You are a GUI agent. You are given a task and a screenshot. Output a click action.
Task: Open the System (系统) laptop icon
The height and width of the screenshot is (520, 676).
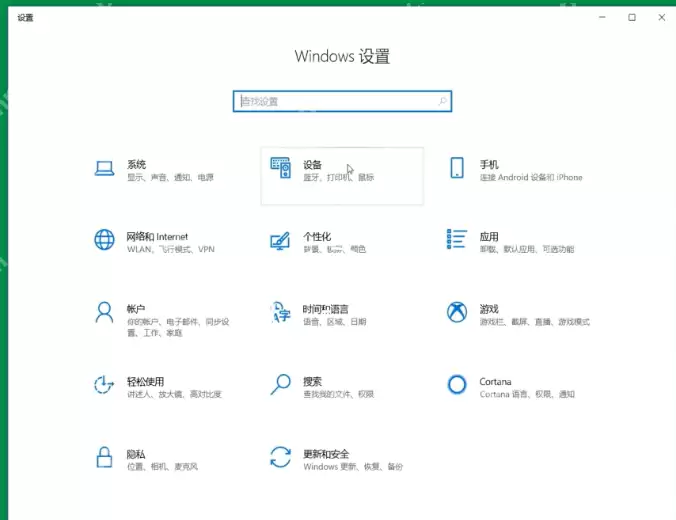(104, 168)
